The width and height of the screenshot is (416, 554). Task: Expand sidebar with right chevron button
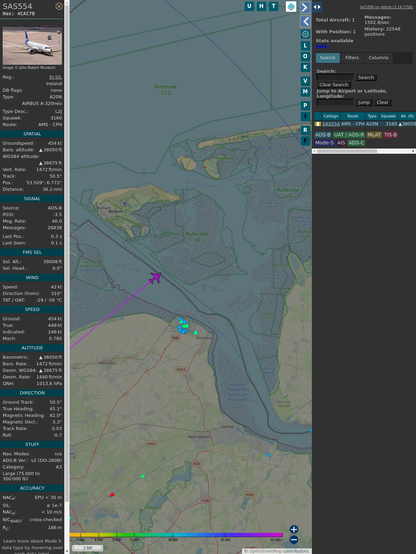pyautogui.click(x=305, y=7)
